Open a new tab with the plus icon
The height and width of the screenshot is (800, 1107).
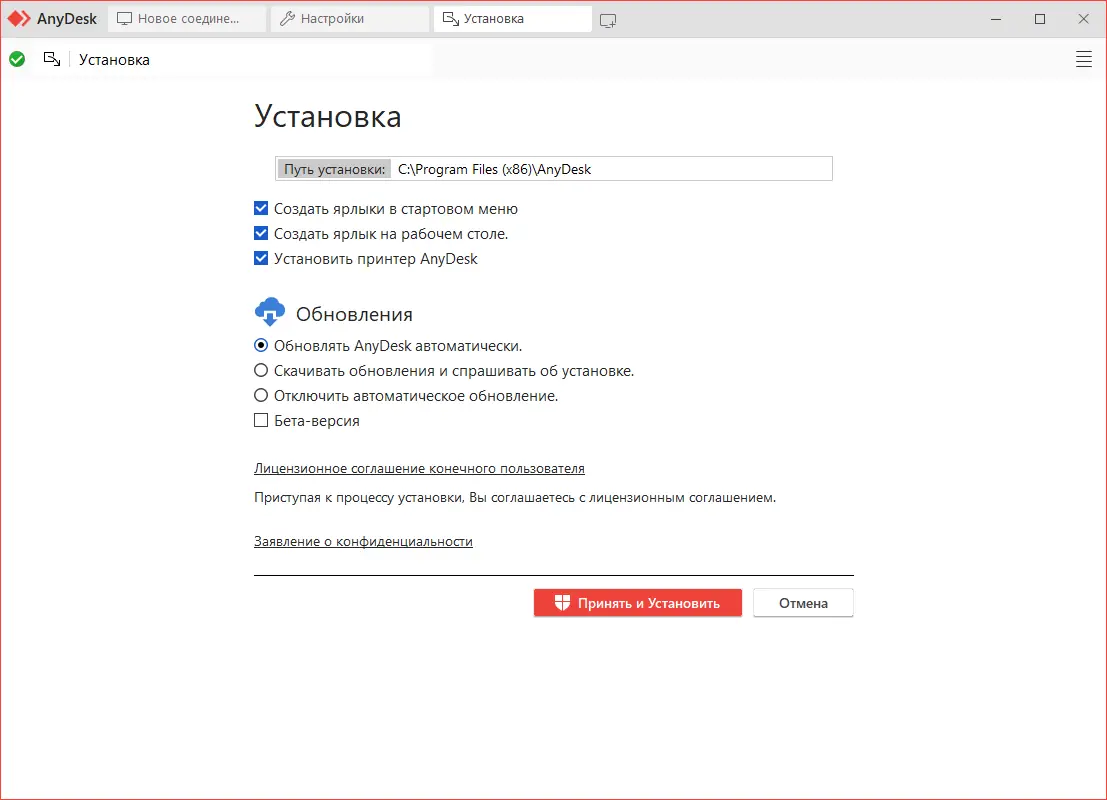pyautogui.click(x=608, y=19)
